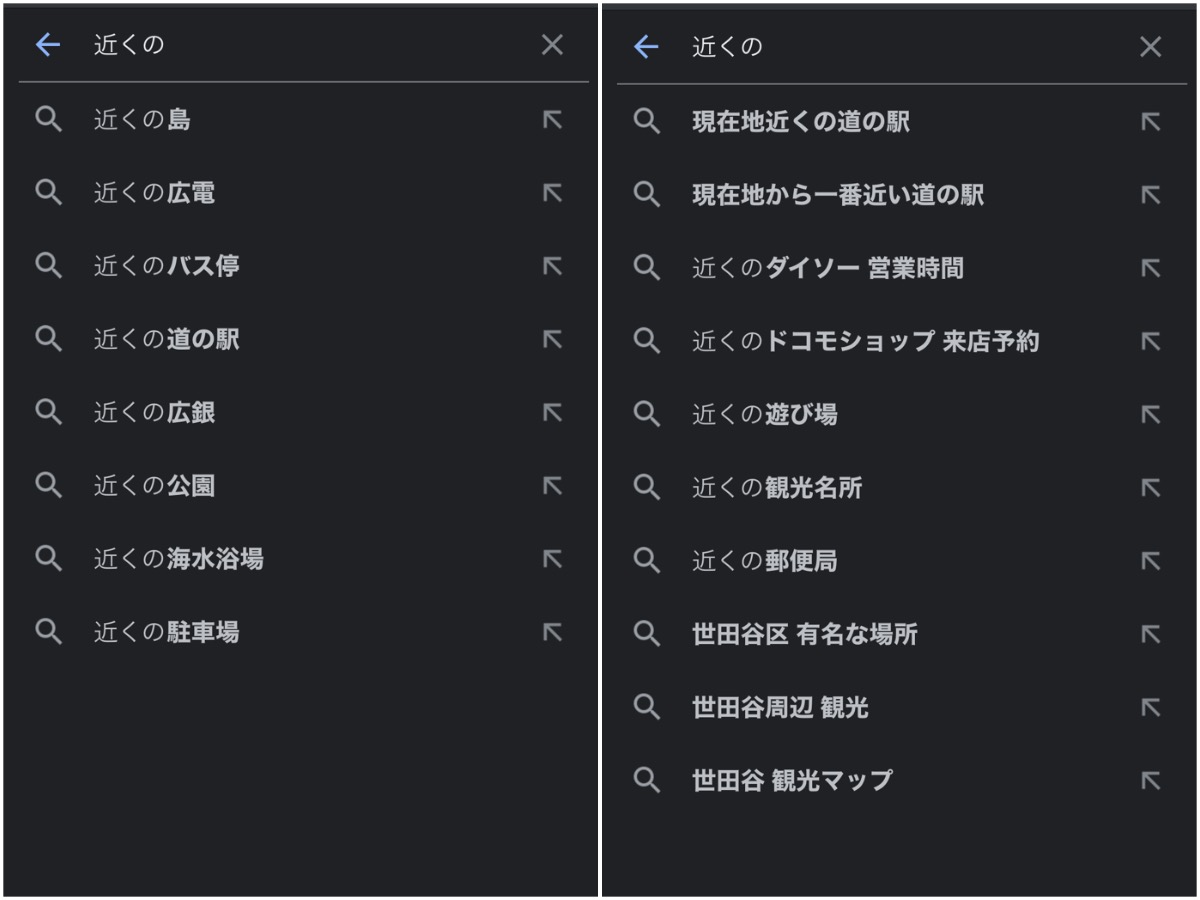Viewport: 1200px width, 900px height.
Task: Search for 近くの観光名所 suggestion
Action: click(777, 488)
